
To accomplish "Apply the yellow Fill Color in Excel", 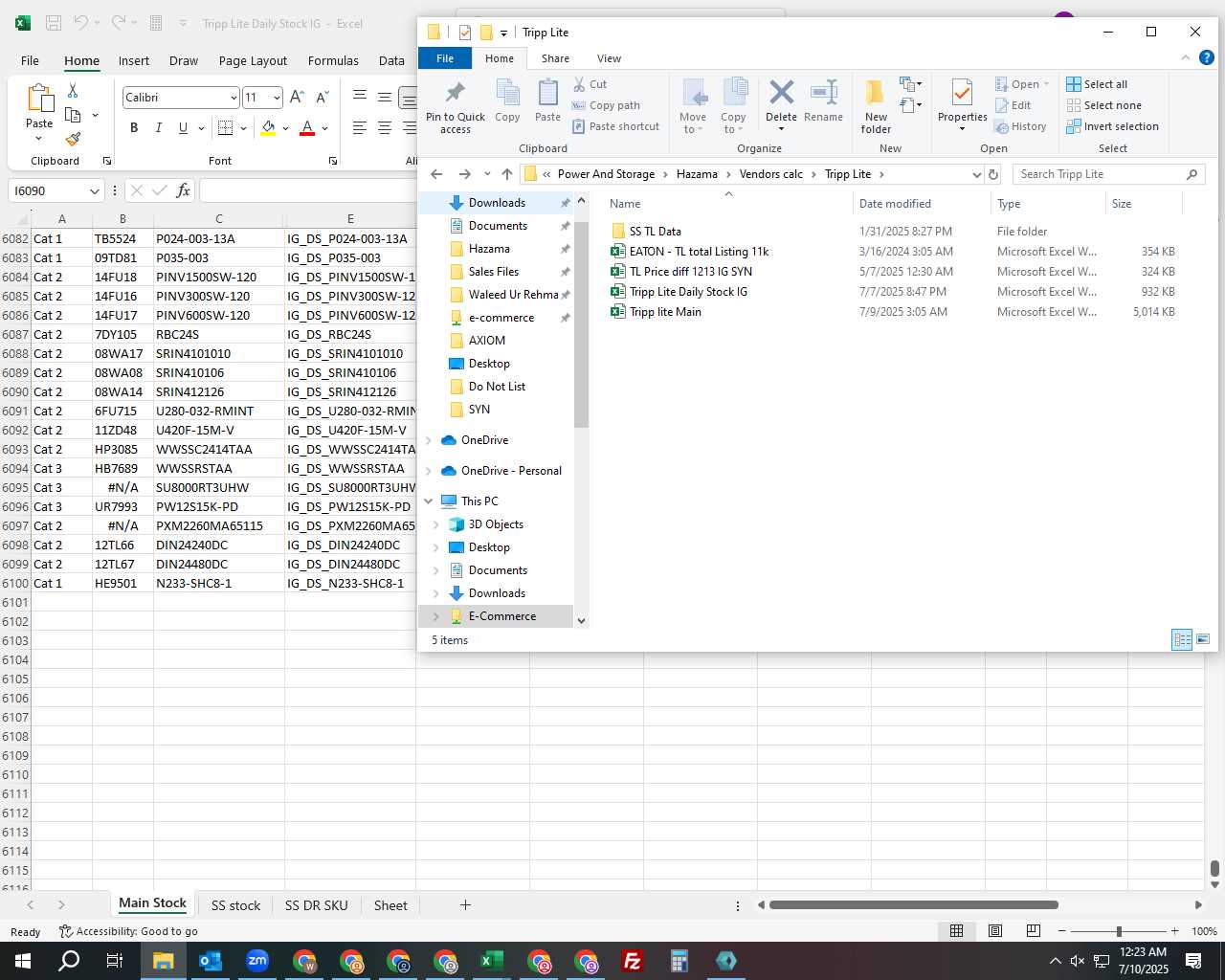I will click(x=268, y=127).
